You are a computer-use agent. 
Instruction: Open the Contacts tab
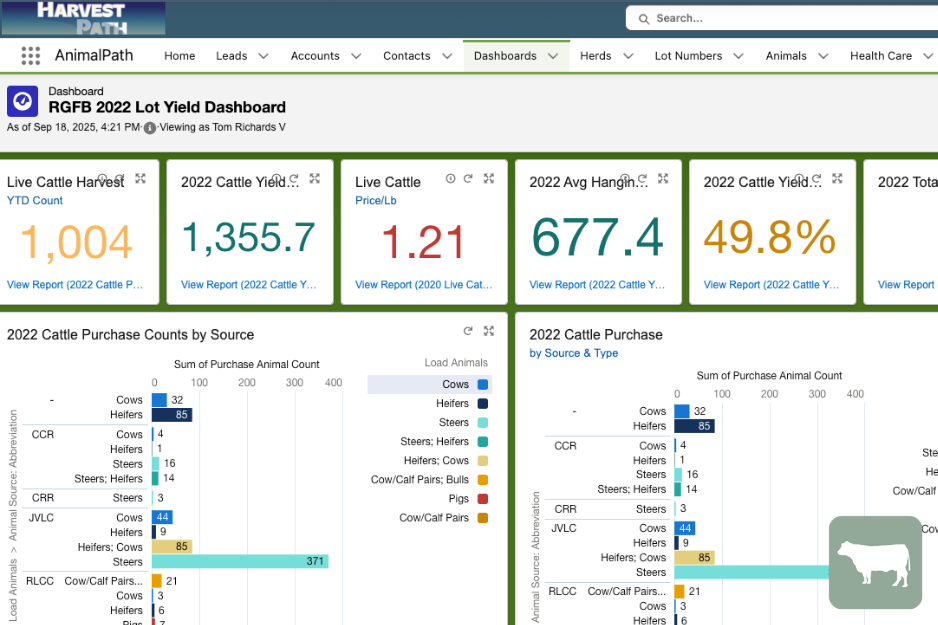coord(407,56)
